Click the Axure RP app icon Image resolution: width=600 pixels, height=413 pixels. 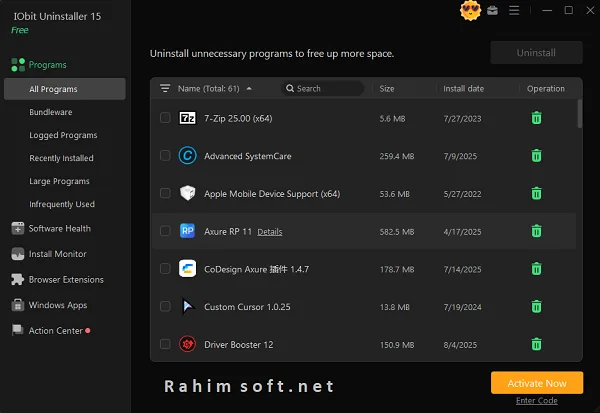188,231
